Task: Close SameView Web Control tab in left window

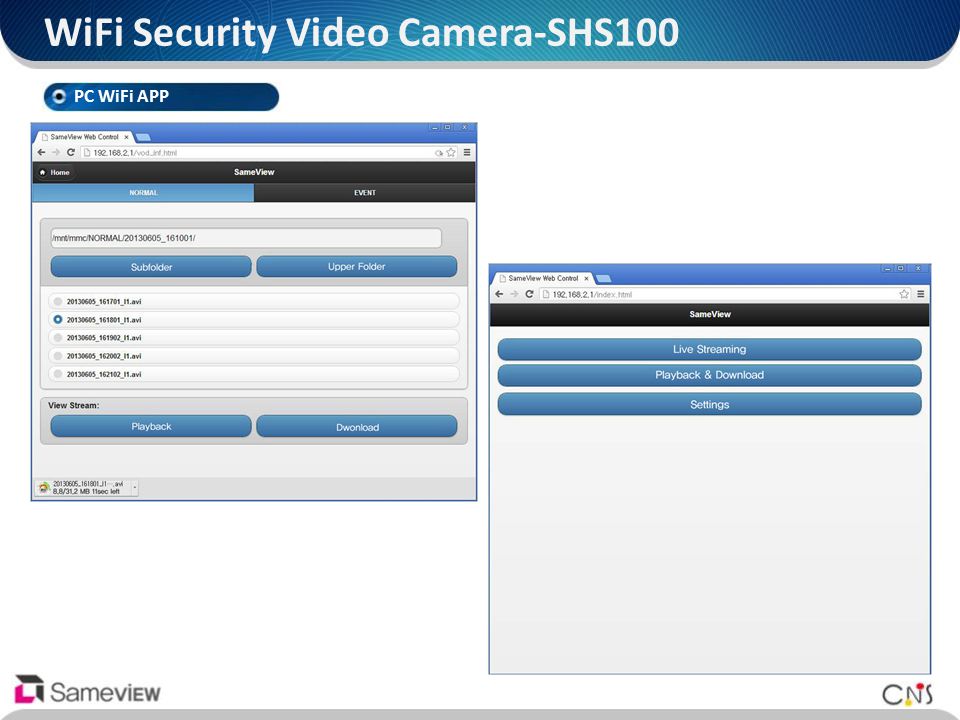Action: click(x=126, y=137)
